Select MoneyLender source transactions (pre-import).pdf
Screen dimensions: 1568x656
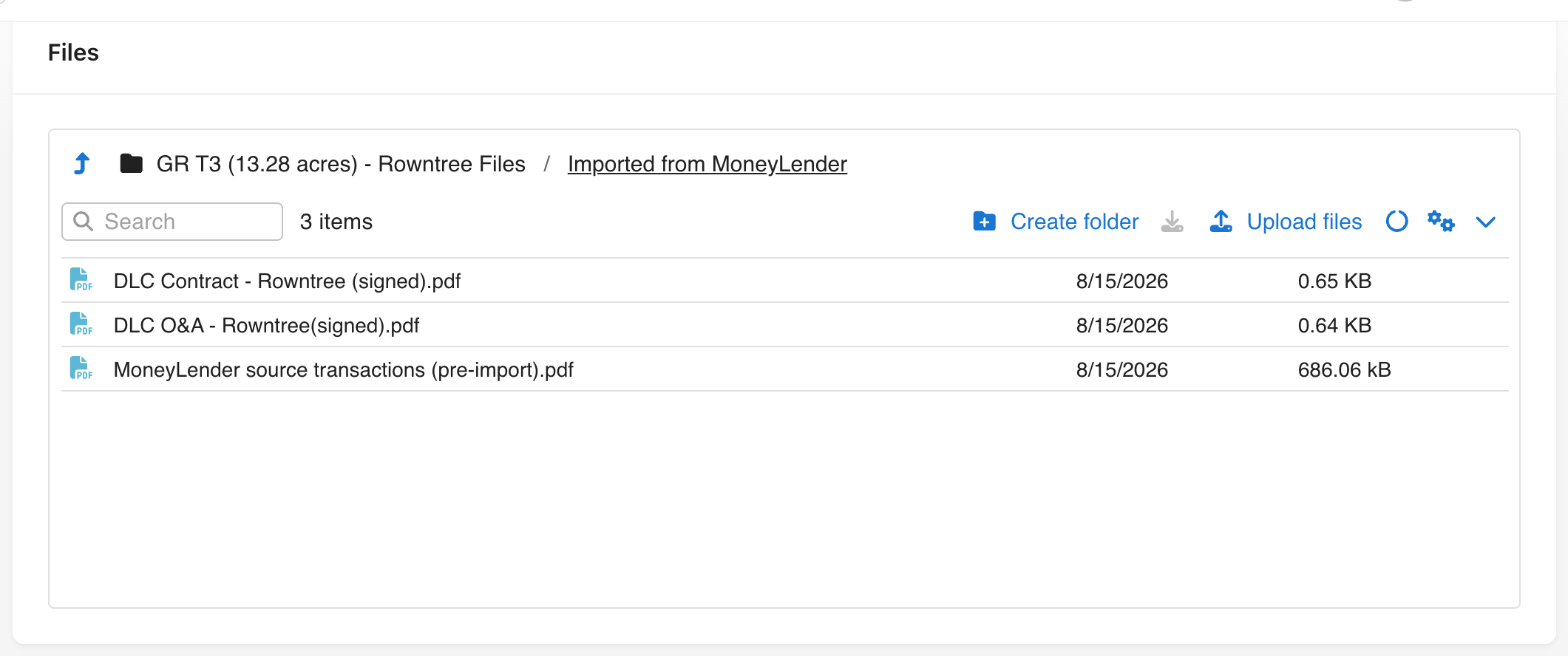pyautogui.click(x=344, y=369)
